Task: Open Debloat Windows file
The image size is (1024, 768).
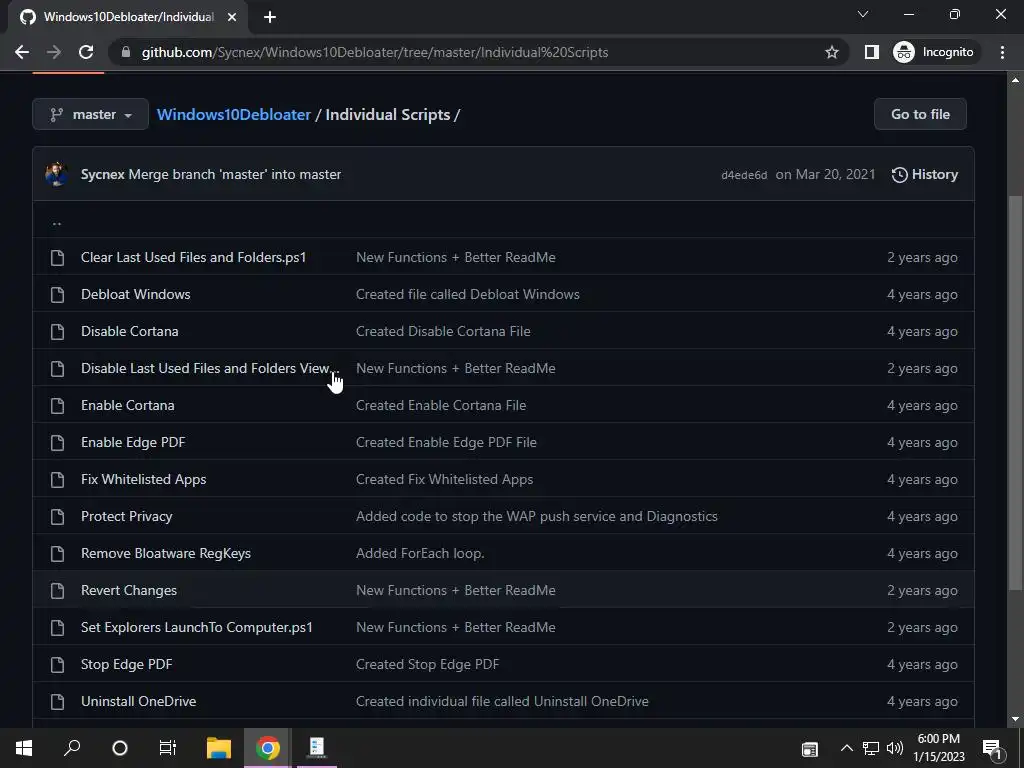Action: [136, 295]
